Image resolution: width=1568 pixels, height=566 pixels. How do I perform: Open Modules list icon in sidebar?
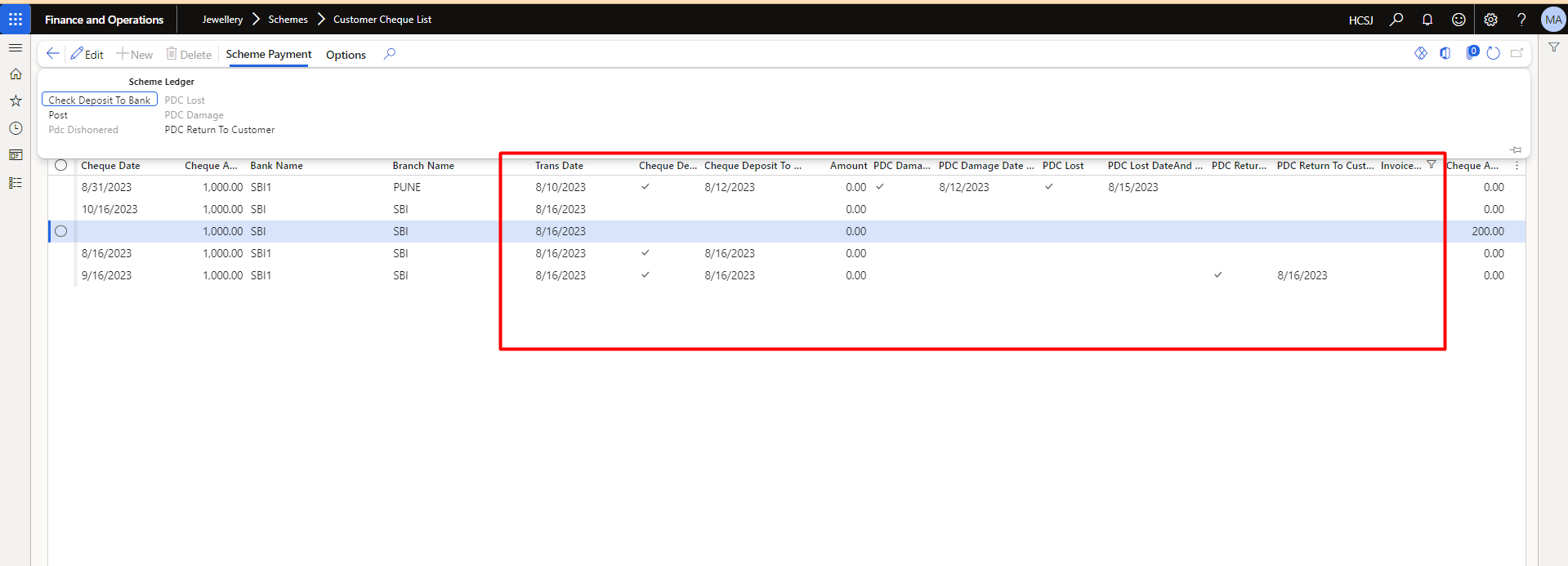[x=16, y=183]
